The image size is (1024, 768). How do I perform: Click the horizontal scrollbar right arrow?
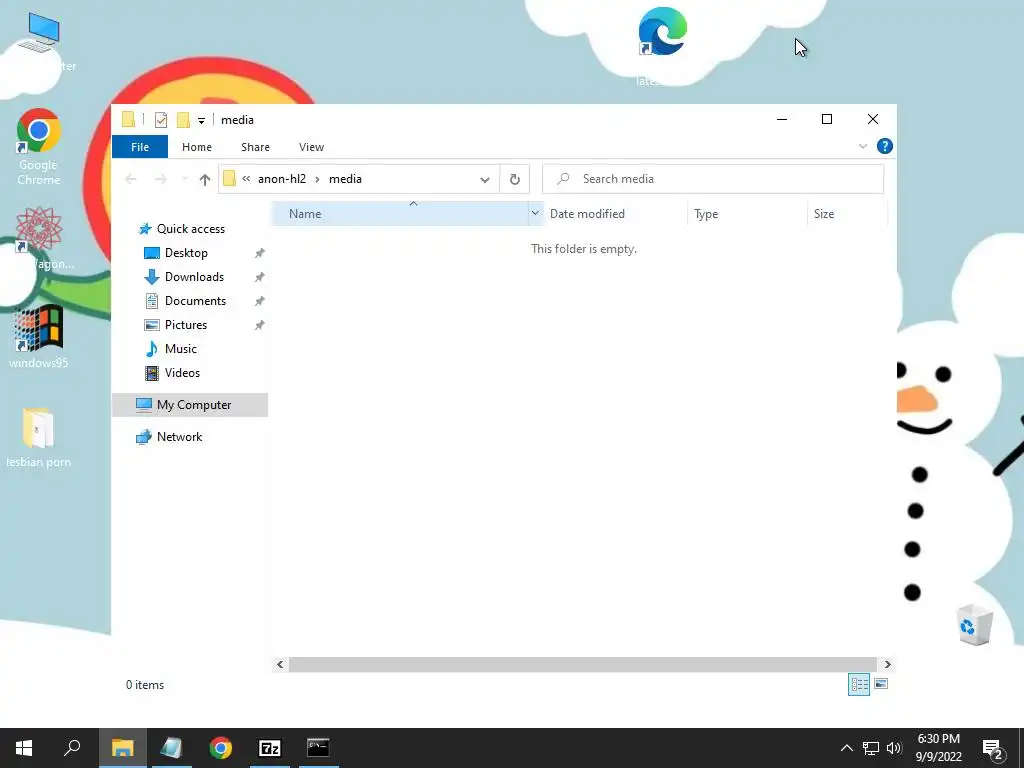tap(888, 665)
